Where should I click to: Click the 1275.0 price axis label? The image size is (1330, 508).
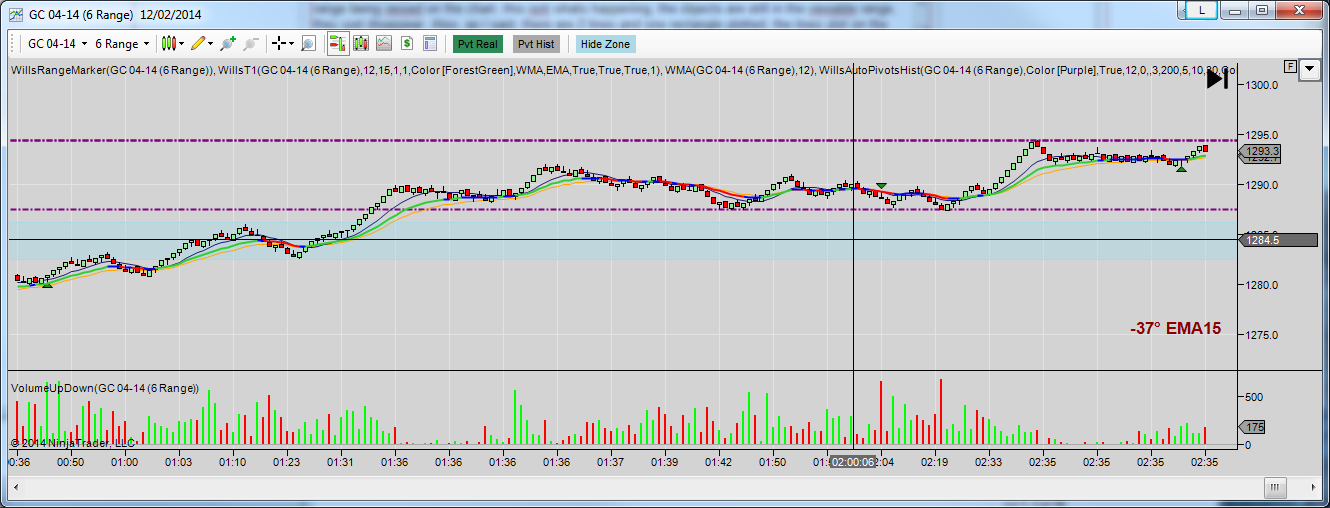tap(1262, 335)
